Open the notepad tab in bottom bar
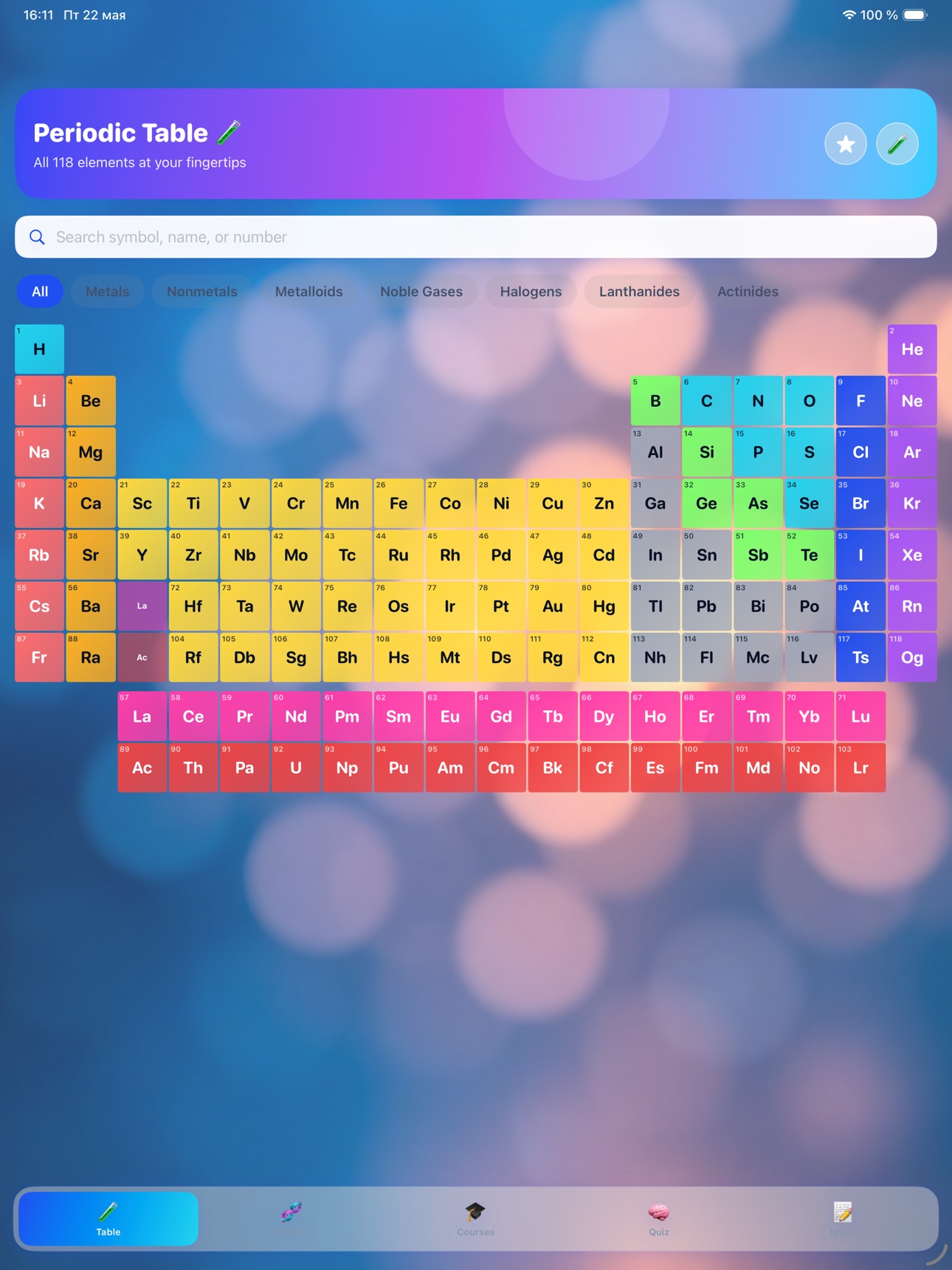This screenshot has width=952, height=1270. [x=842, y=1218]
